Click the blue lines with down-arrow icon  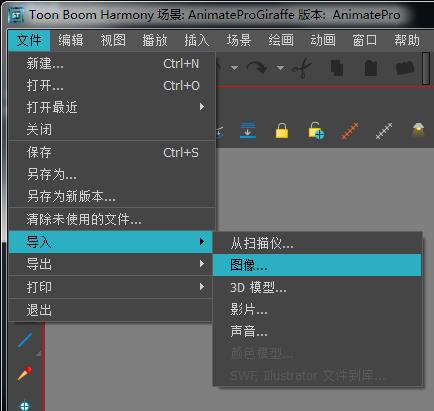click(248, 130)
